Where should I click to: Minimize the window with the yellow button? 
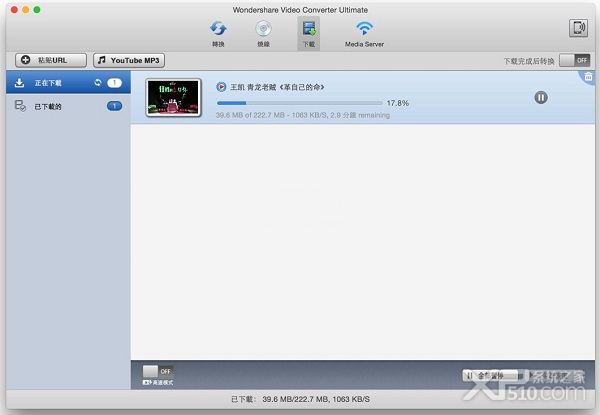point(26,10)
